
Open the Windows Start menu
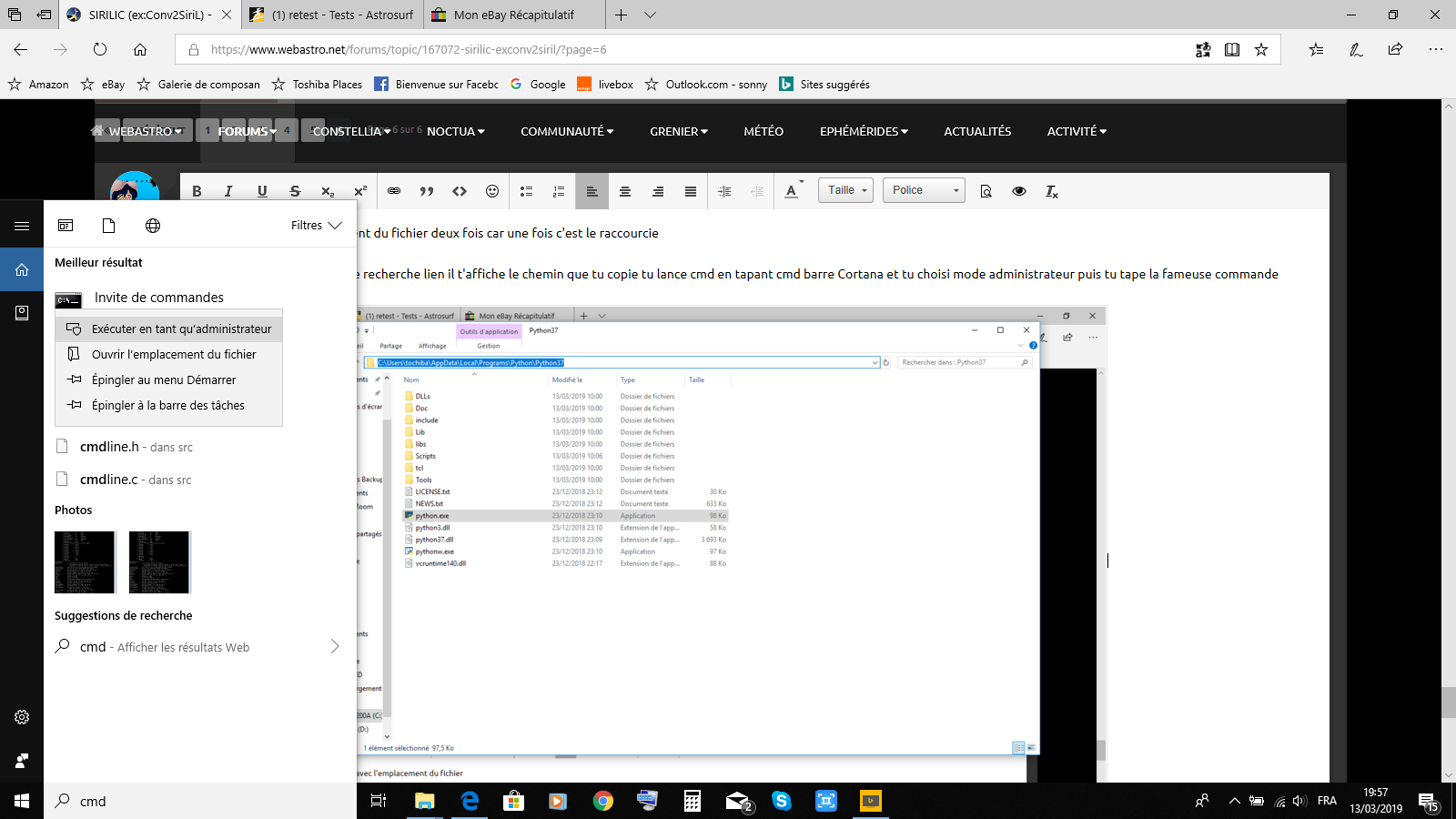tap(22, 801)
